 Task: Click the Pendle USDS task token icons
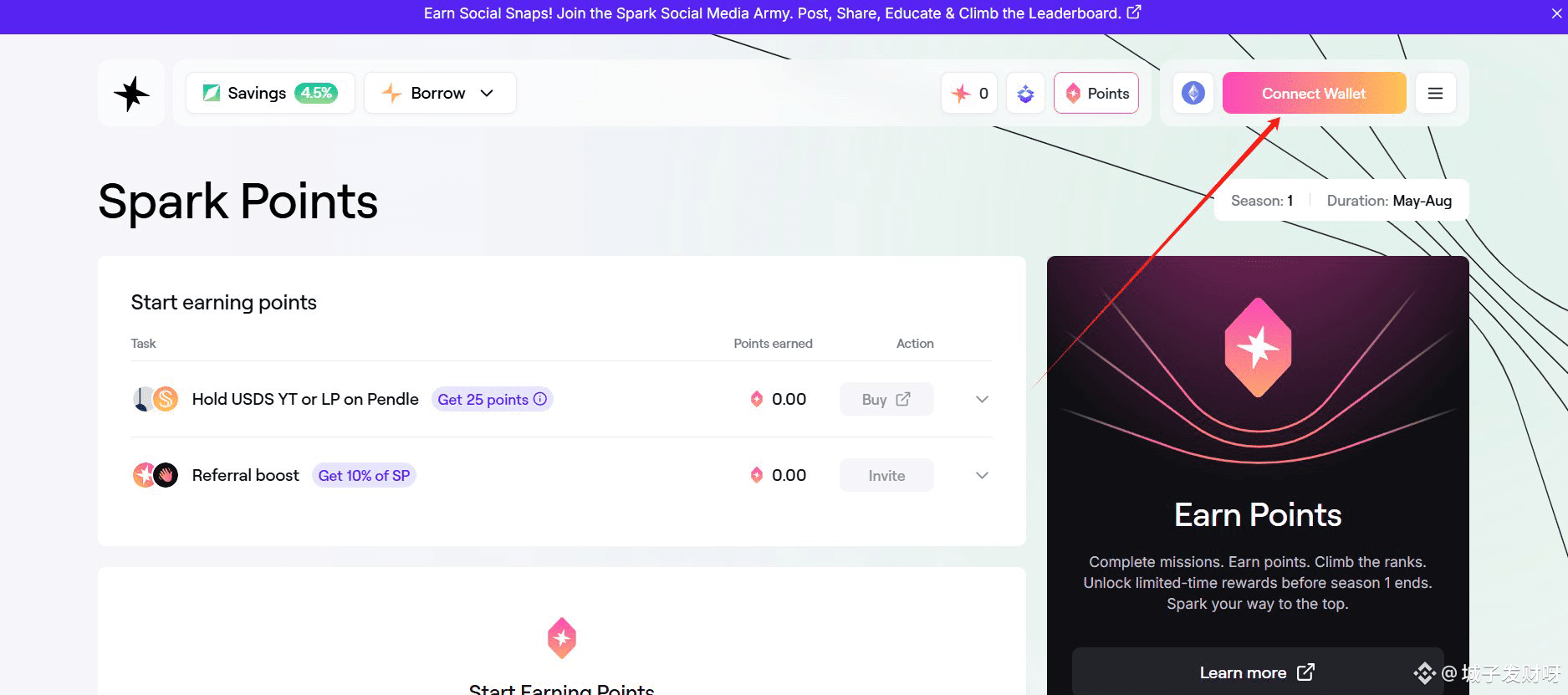coord(156,399)
